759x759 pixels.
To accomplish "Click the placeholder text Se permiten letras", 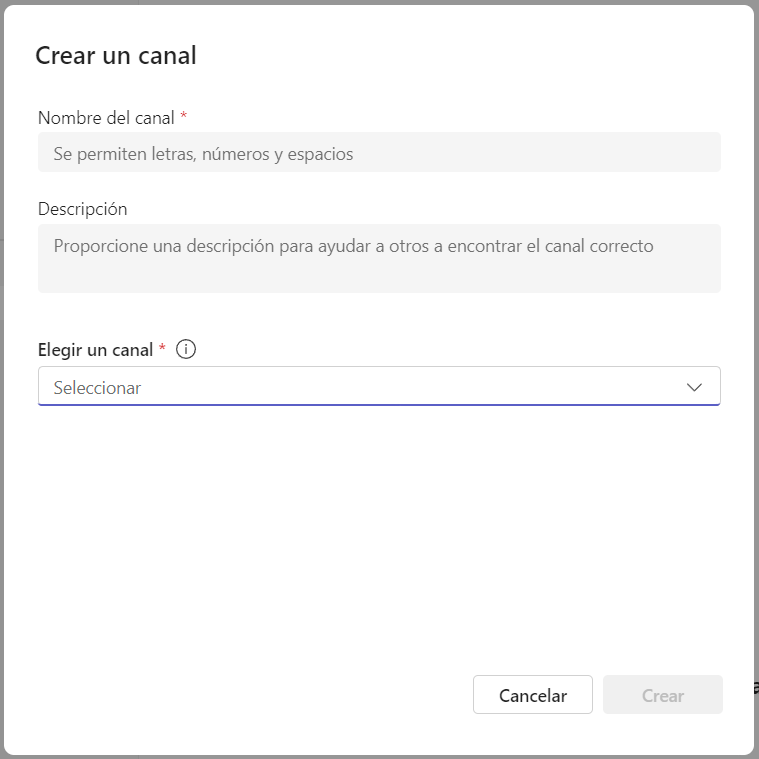I will pyautogui.click(x=203, y=154).
